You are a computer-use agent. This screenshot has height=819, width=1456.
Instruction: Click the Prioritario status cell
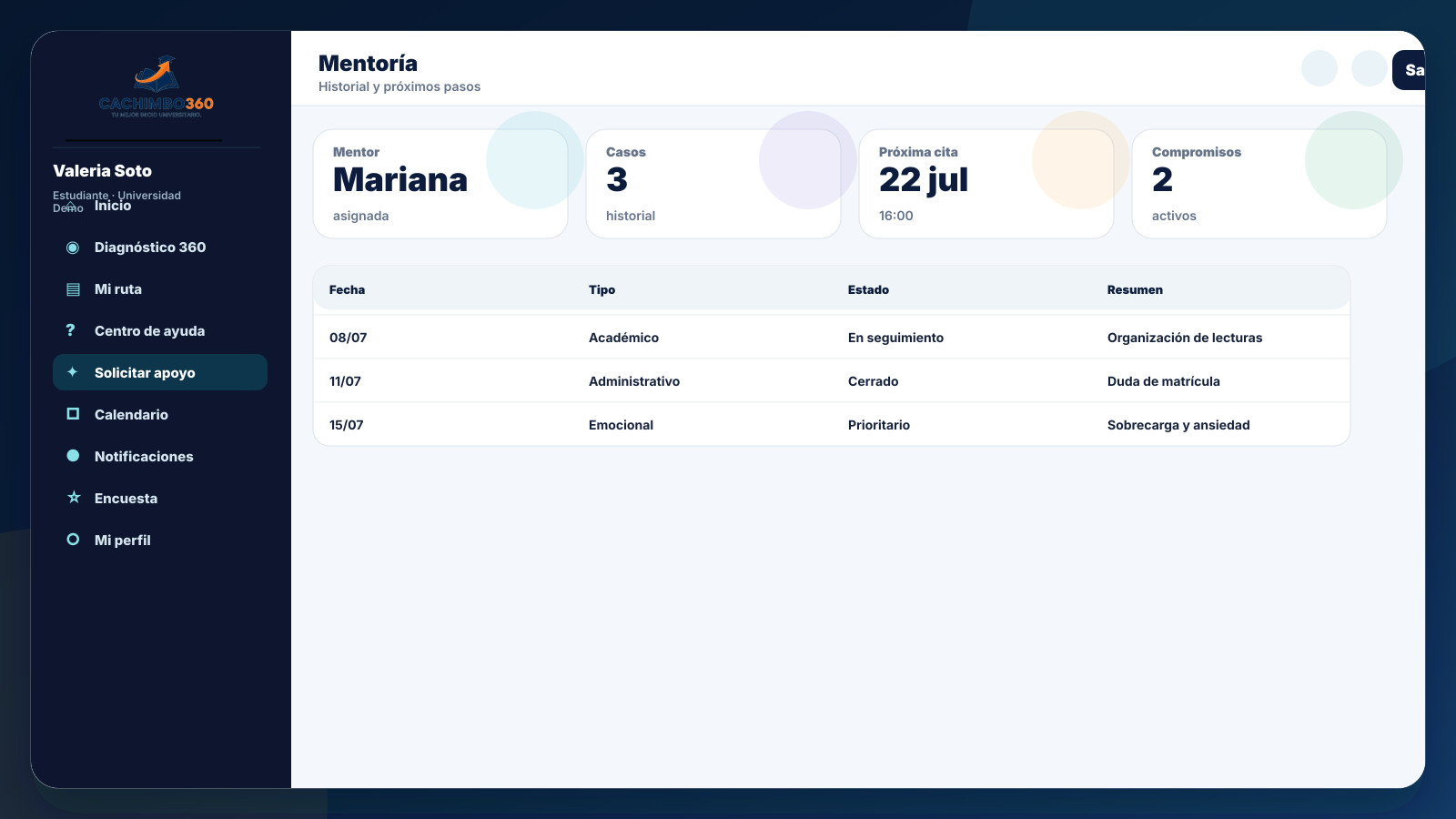coord(878,425)
